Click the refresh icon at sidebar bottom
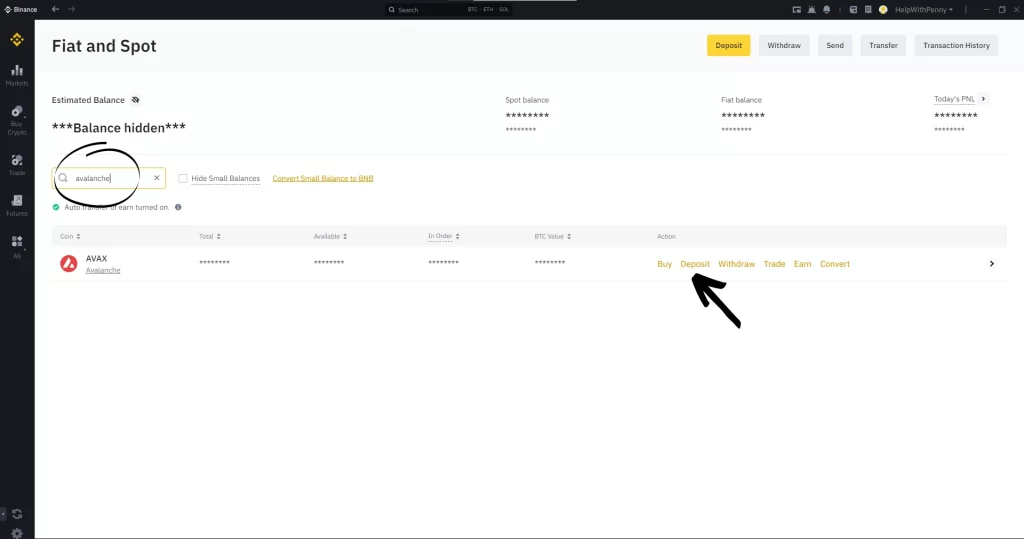Image resolution: width=1024 pixels, height=539 pixels. (x=17, y=514)
